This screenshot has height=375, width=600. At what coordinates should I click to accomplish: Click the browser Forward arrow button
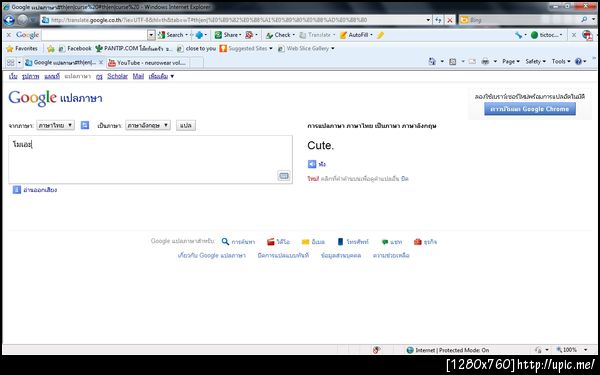coord(23,20)
